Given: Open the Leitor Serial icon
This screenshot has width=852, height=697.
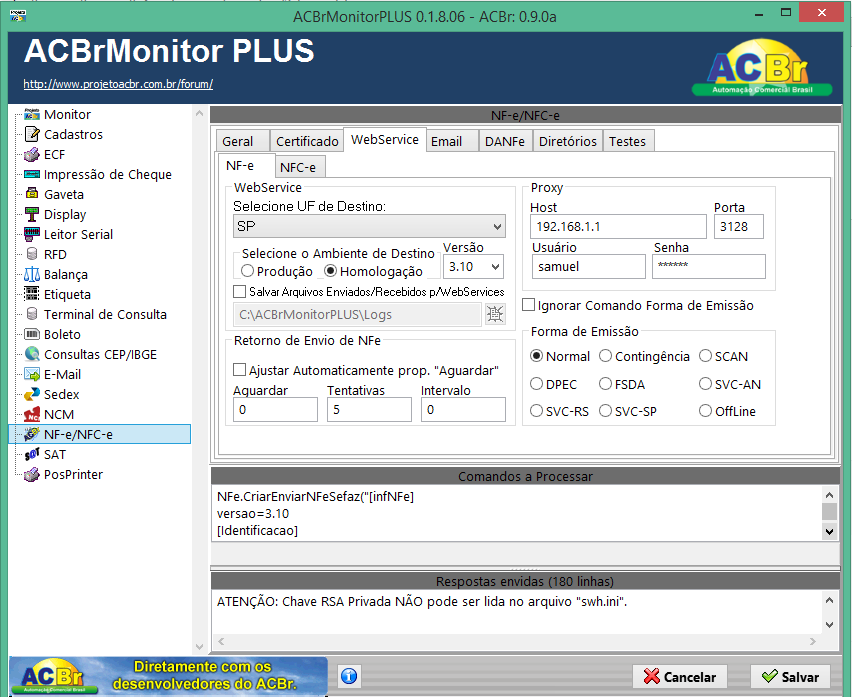Looking at the screenshot, I should point(32,234).
